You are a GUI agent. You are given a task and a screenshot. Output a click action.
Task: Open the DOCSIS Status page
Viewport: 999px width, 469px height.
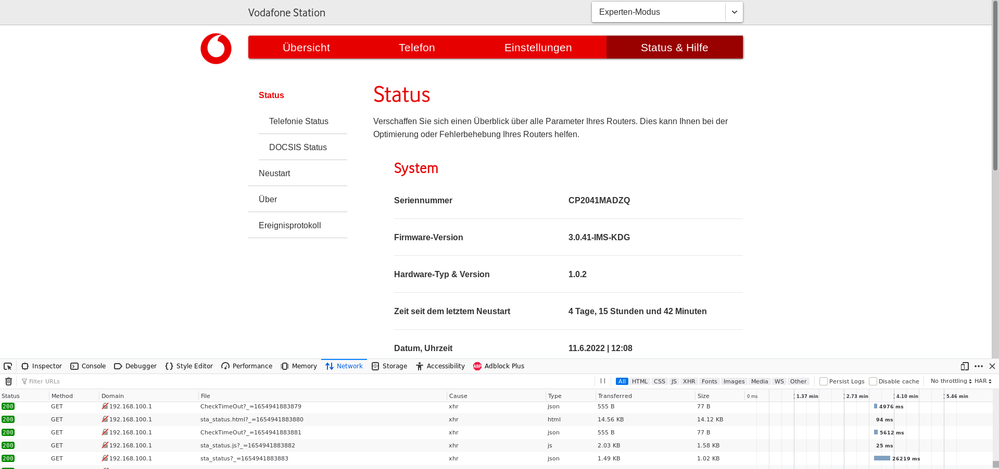pyautogui.click(x=298, y=147)
